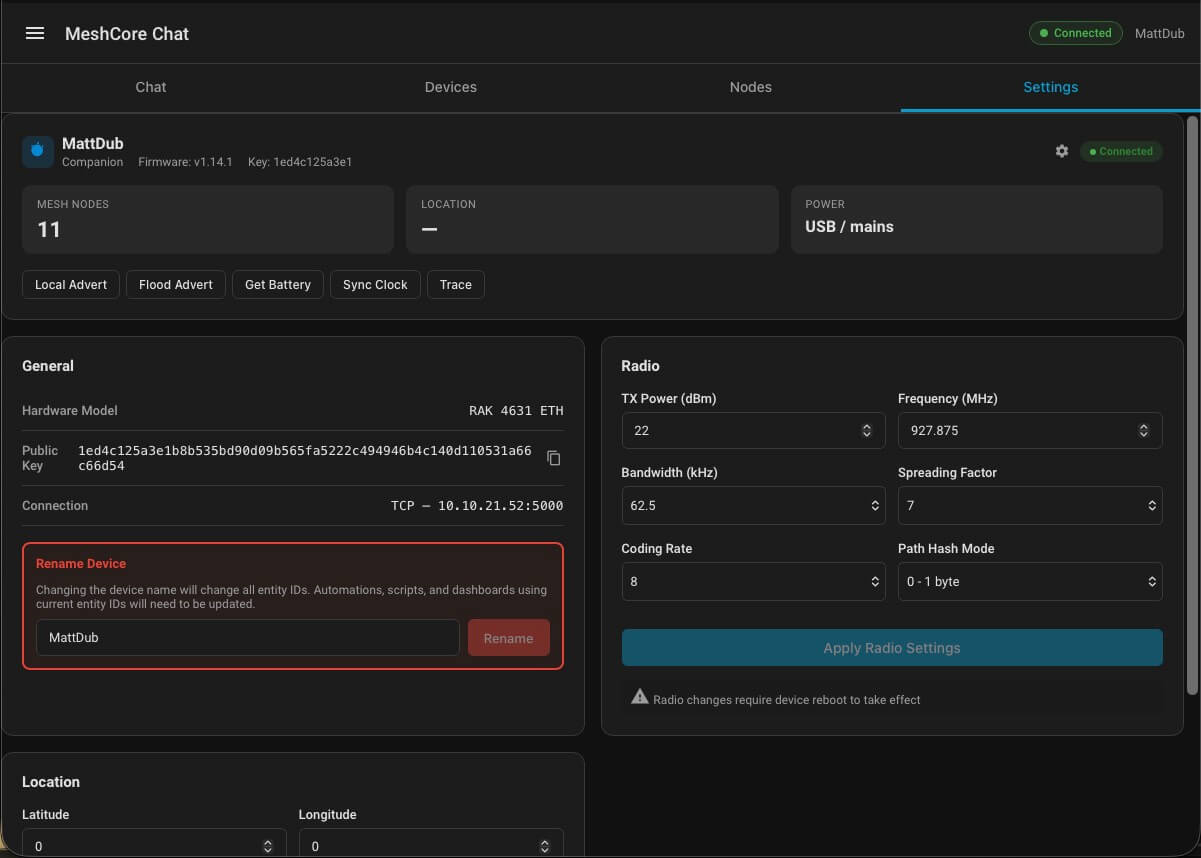Send a Local Advert

(x=71, y=284)
